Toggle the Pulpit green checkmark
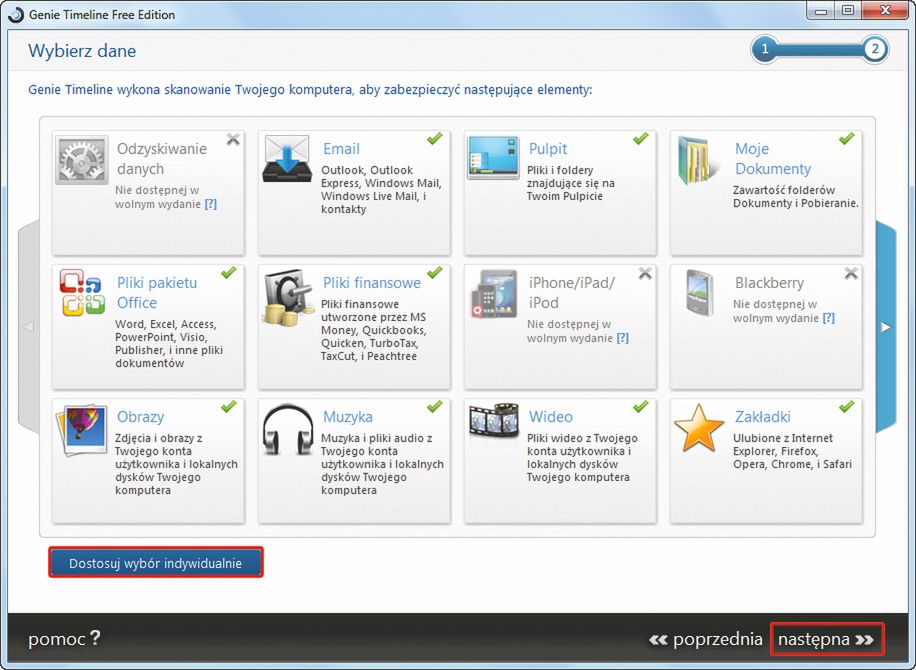 [x=640, y=138]
